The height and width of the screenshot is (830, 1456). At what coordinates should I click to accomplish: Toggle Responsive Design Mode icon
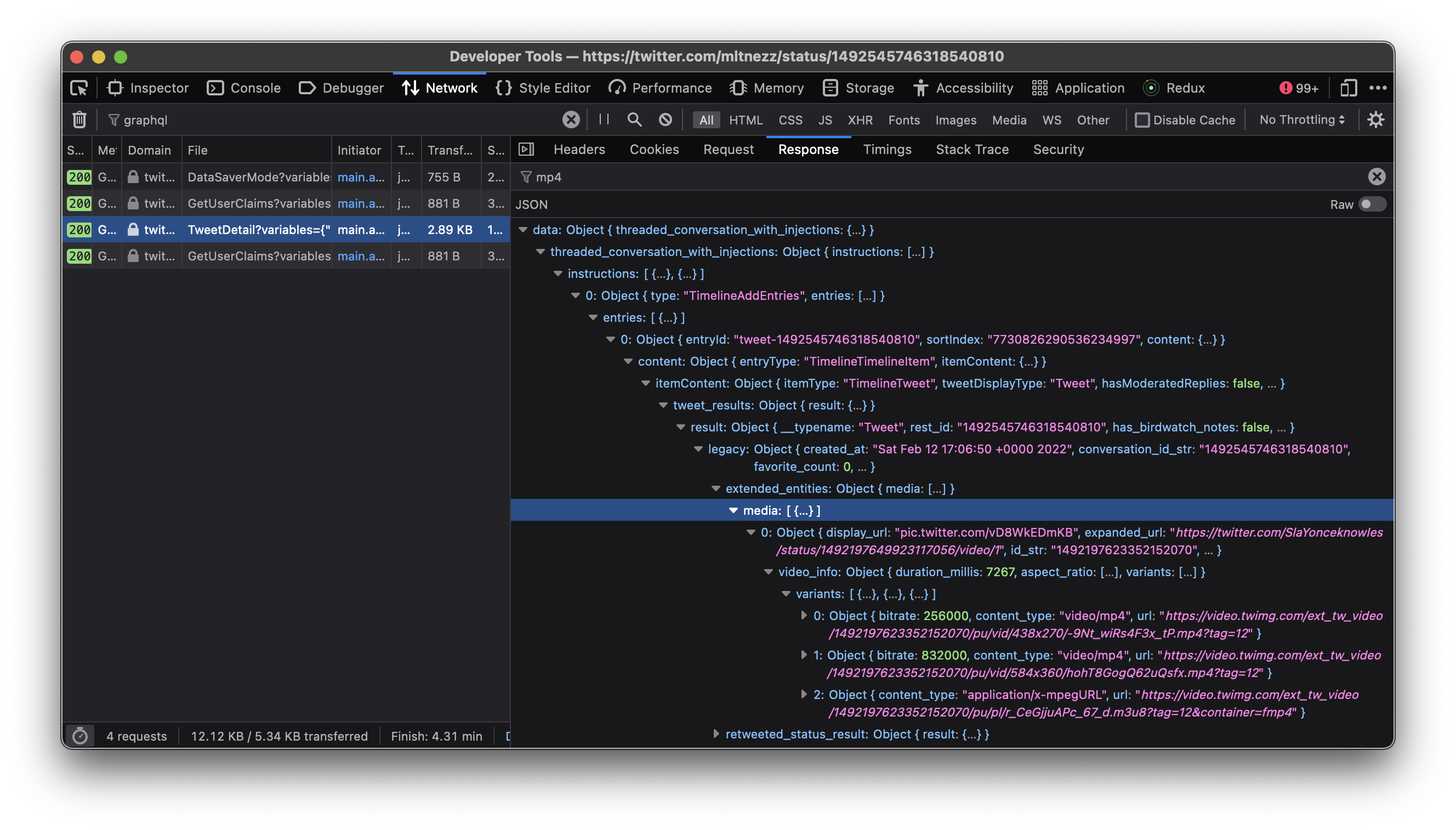point(1350,88)
